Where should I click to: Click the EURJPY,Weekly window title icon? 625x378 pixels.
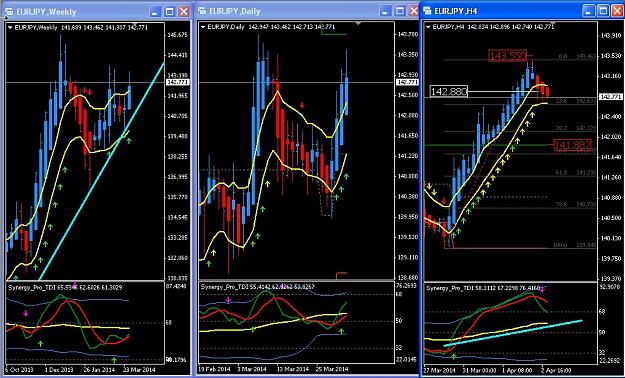point(10,12)
